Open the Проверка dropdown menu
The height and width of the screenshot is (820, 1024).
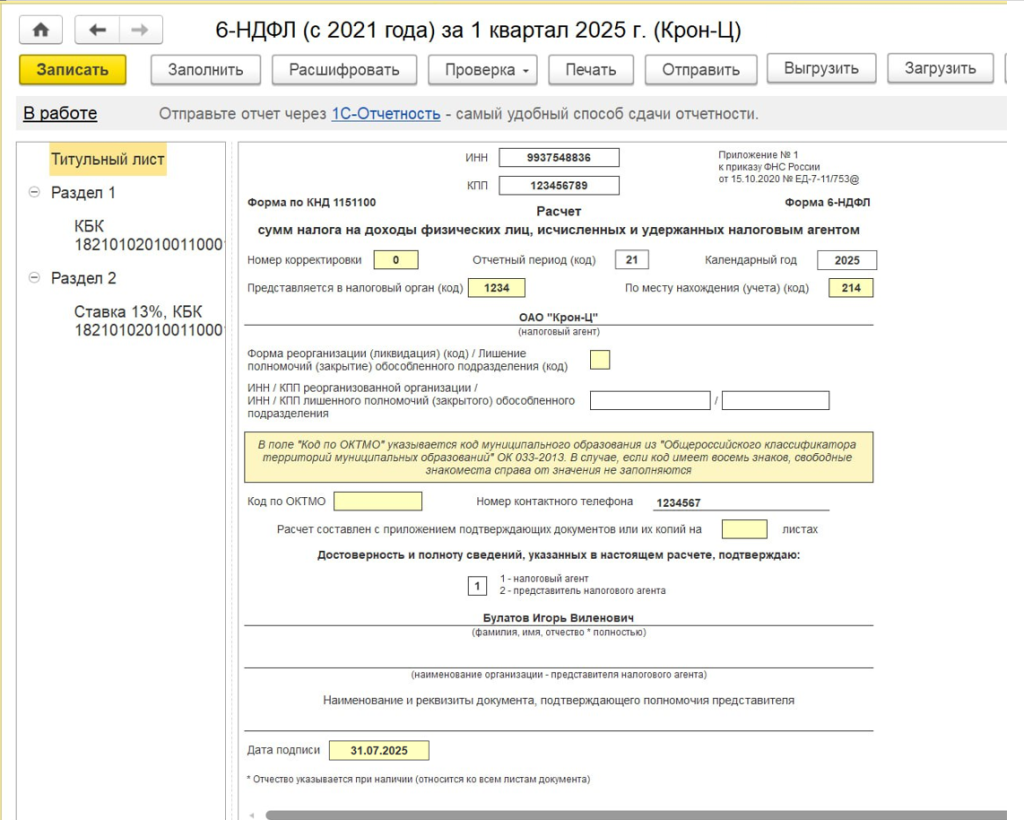pyautogui.click(x=483, y=69)
